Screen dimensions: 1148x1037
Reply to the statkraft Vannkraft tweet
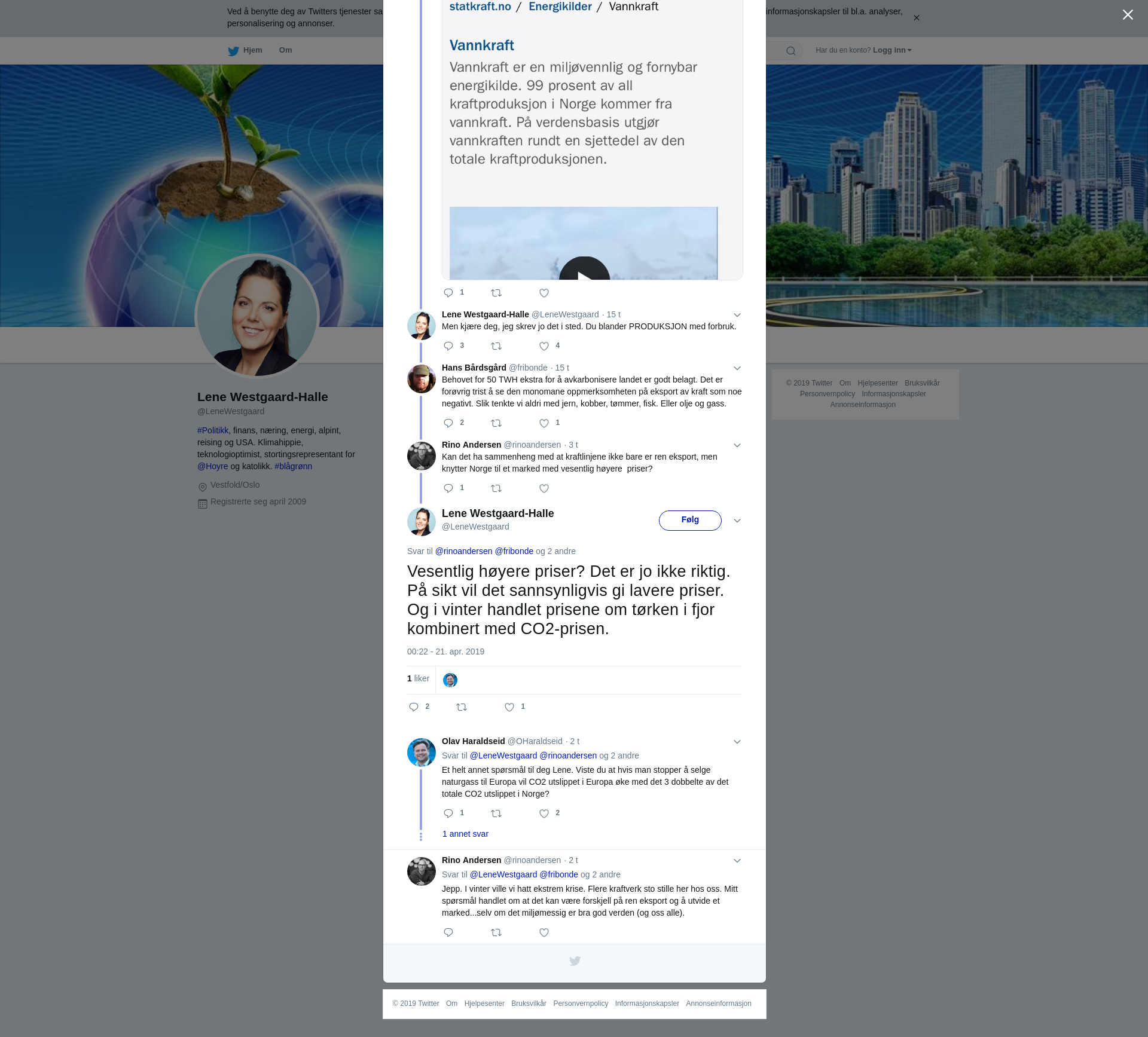[448, 293]
